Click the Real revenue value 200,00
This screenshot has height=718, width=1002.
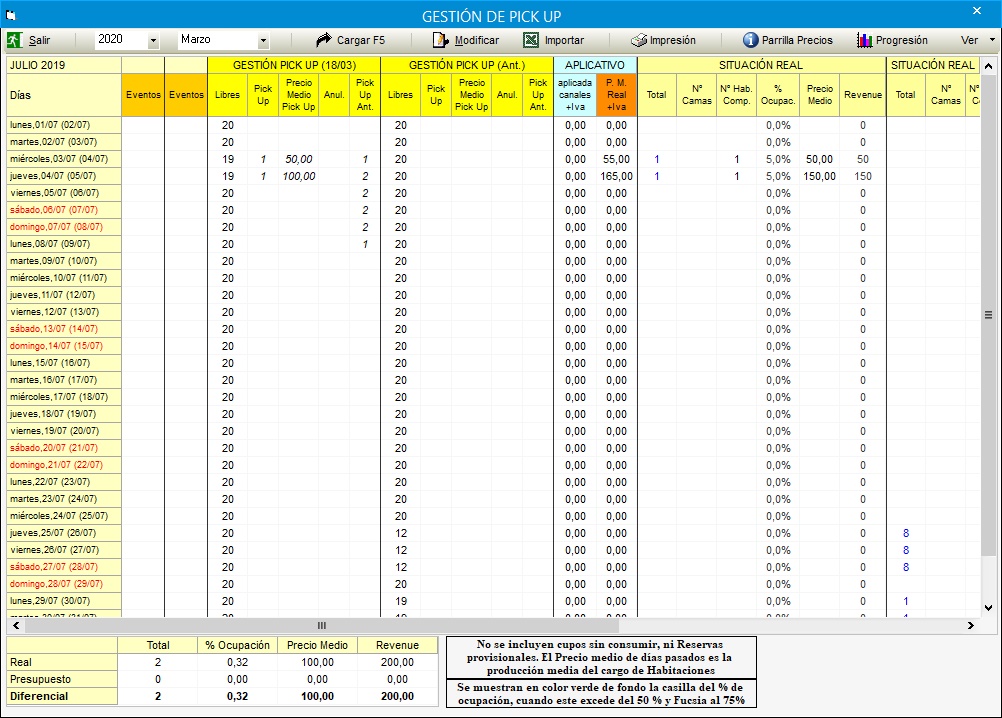[x=397, y=662]
